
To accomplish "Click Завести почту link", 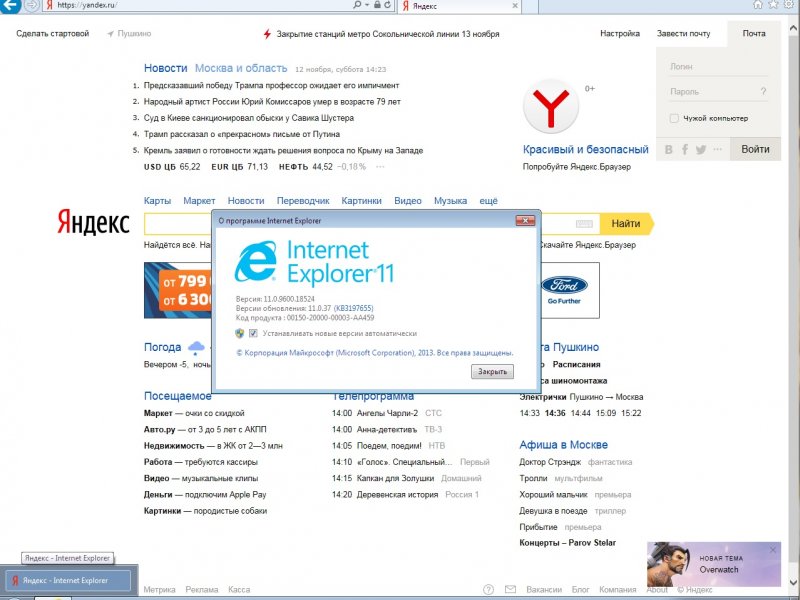I will click(x=683, y=34).
